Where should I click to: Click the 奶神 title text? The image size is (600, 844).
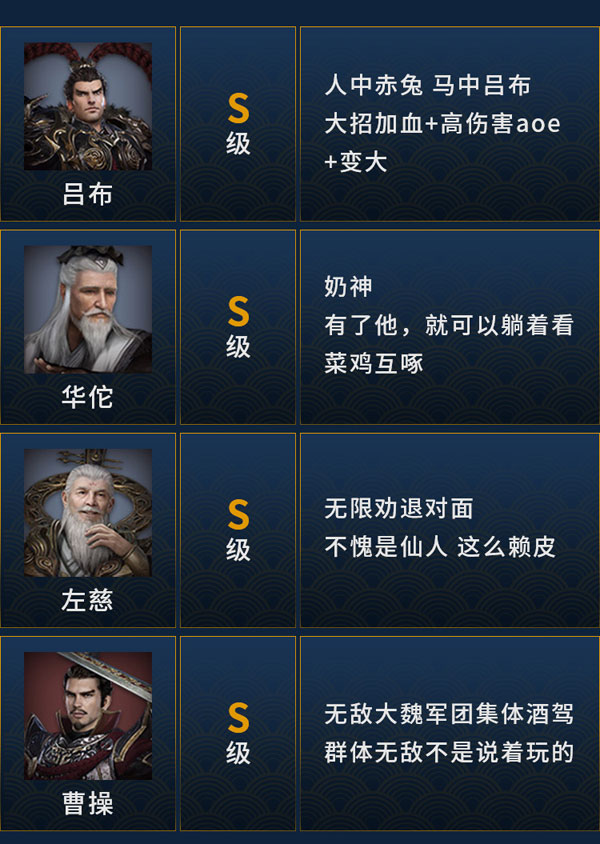point(348,288)
